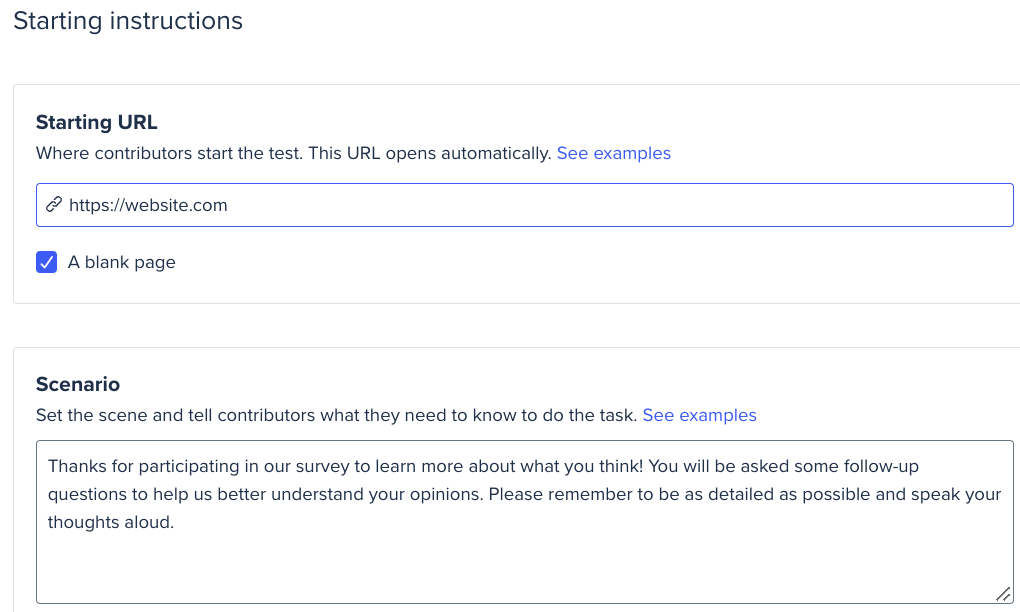1020x612 pixels.
Task: Click the link icon in the URL field
Action: tap(54, 205)
